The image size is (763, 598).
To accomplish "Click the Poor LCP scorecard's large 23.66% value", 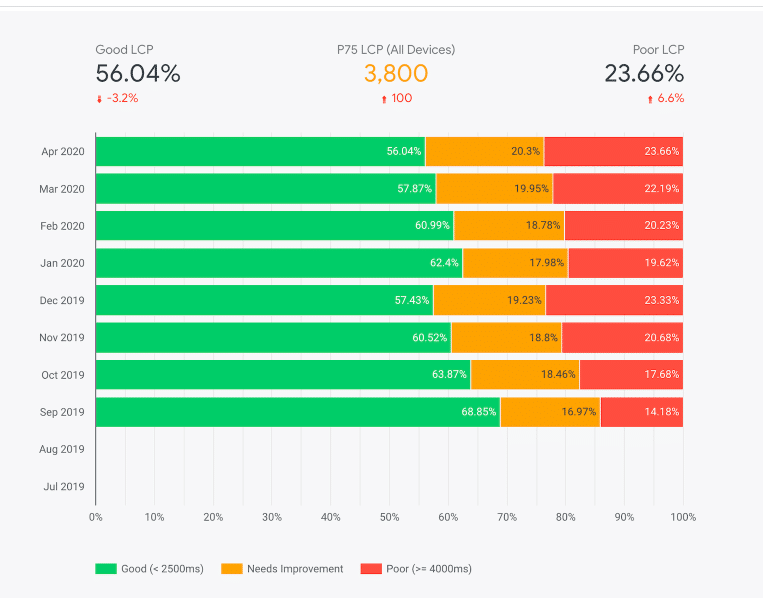I will tap(644, 73).
